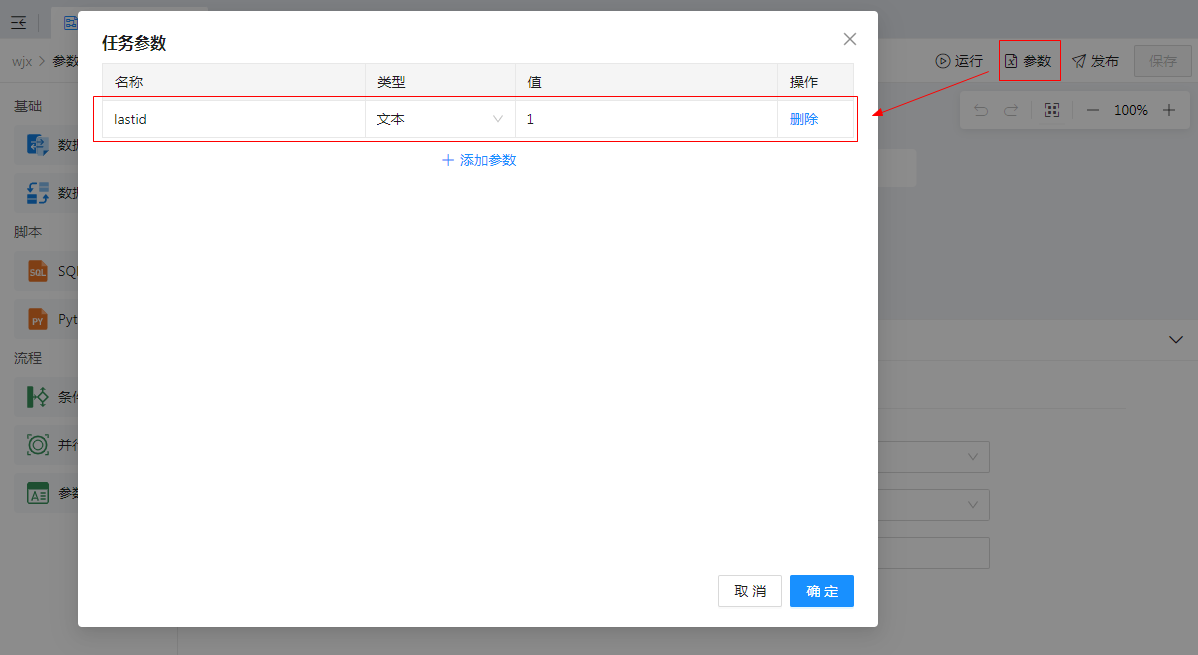Image resolution: width=1198 pixels, height=655 pixels.
Task: Click the fit-to-view grid icon
Action: click(x=1051, y=110)
